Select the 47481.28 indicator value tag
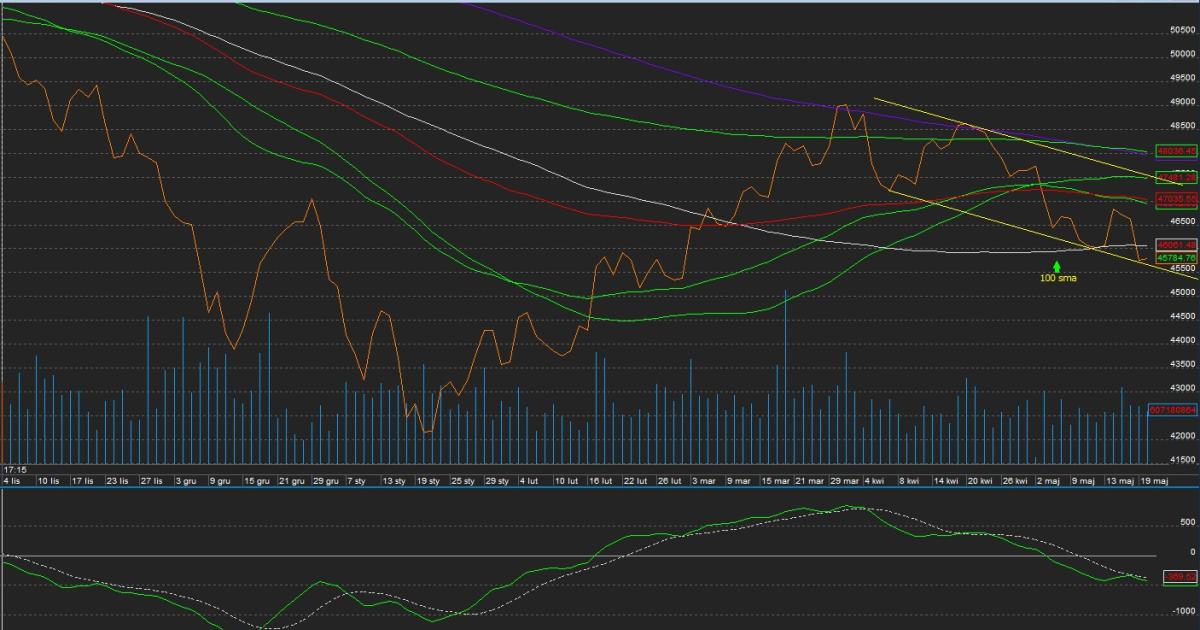This screenshot has height=630, width=1200. pos(1176,177)
